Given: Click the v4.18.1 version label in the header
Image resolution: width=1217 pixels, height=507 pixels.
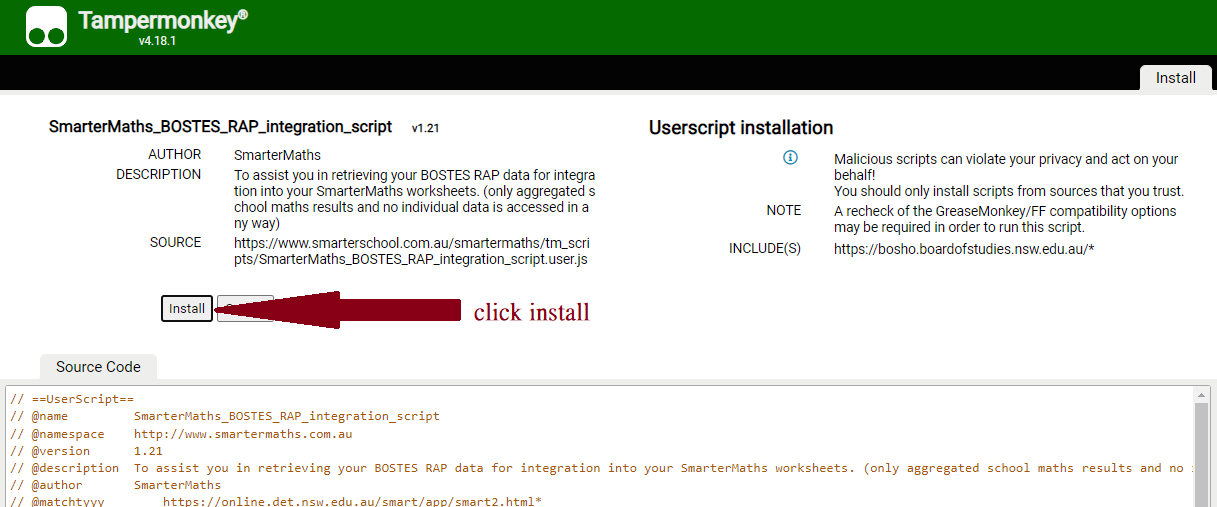Looking at the screenshot, I should [x=157, y=42].
